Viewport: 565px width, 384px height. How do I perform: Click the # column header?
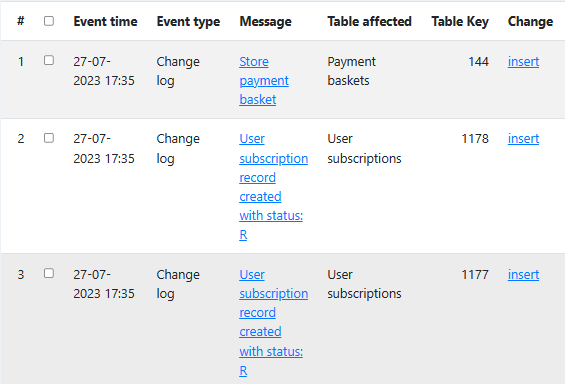pos(21,21)
